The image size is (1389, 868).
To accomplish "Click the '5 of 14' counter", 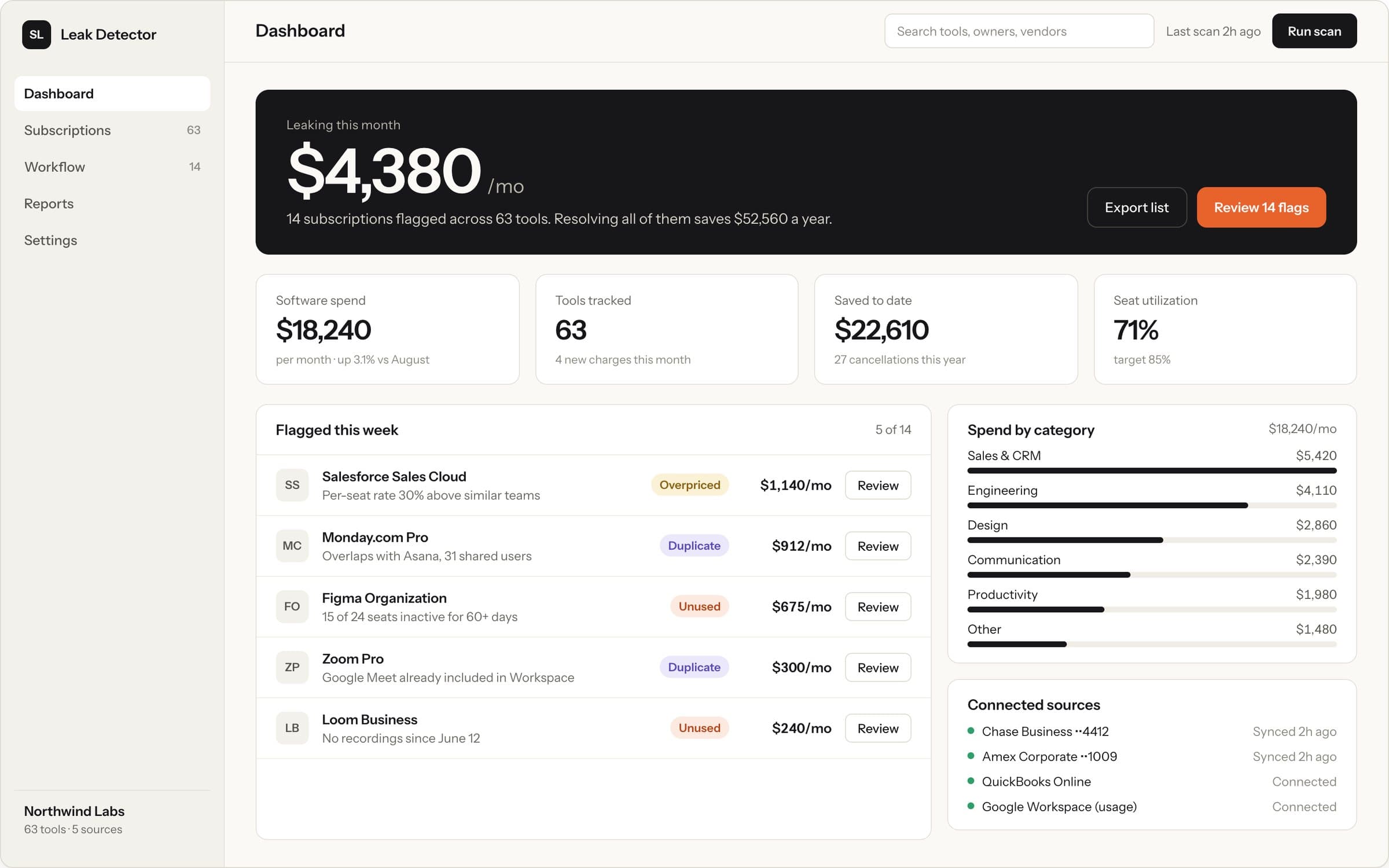I will click(x=893, y=429).
